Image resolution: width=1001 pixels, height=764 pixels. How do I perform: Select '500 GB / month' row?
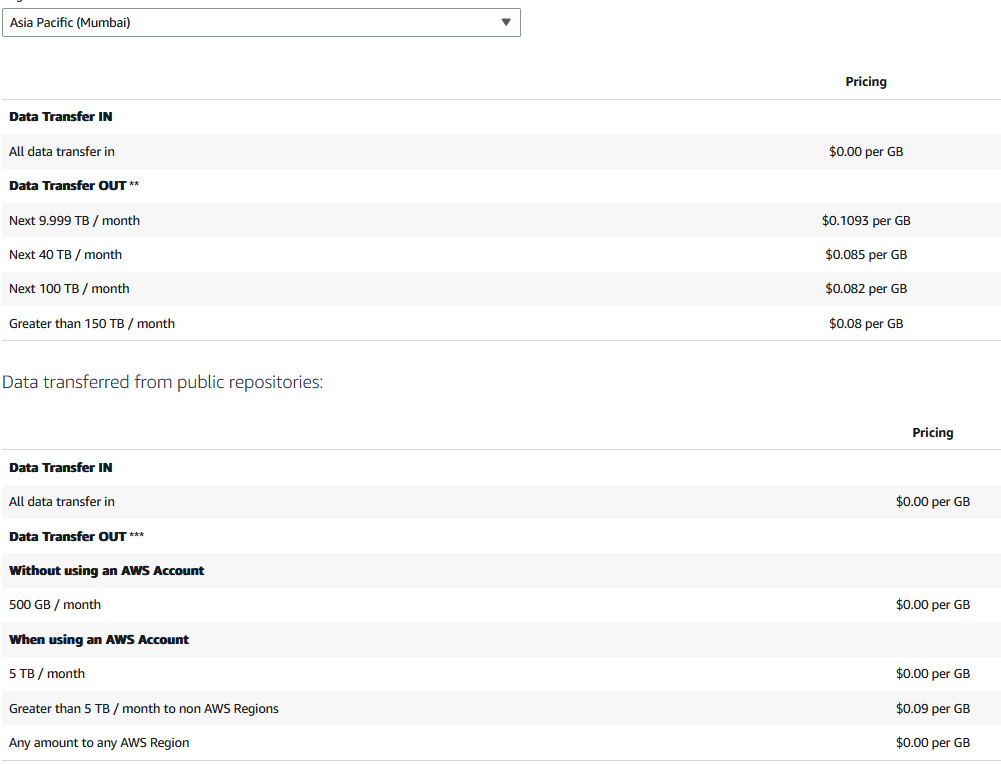[x=501, y=604]
